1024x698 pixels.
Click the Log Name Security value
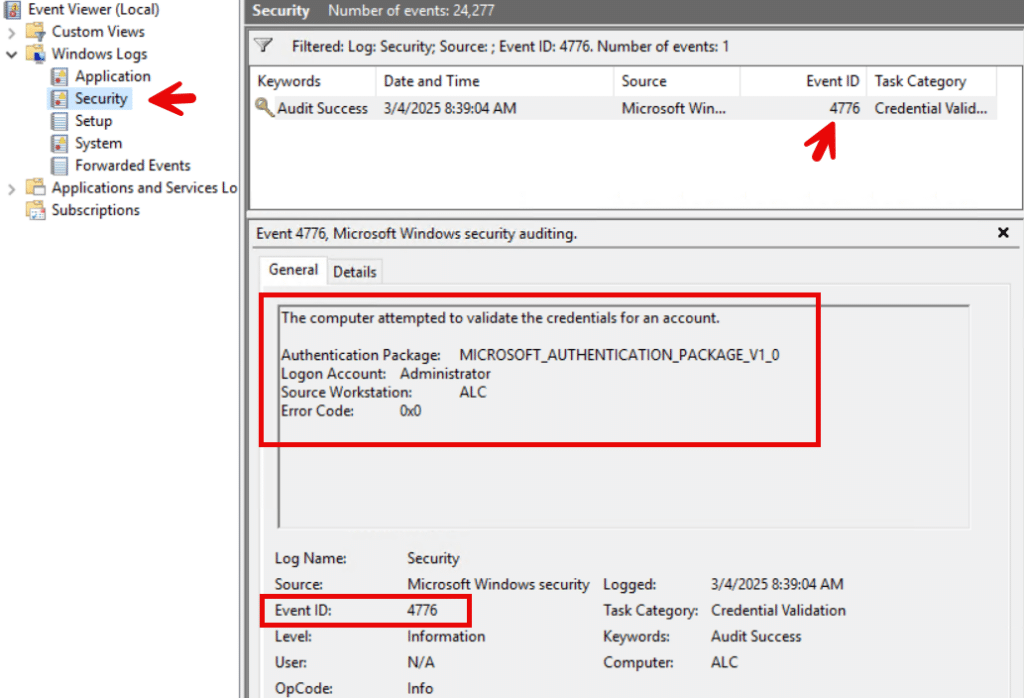click(433, 558)
